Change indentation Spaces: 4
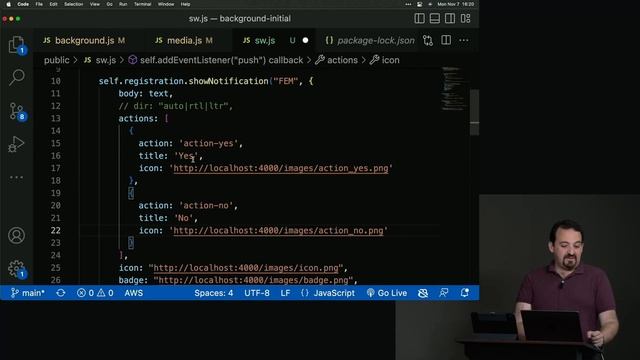640x360 pixels. [x=213, y=293]
